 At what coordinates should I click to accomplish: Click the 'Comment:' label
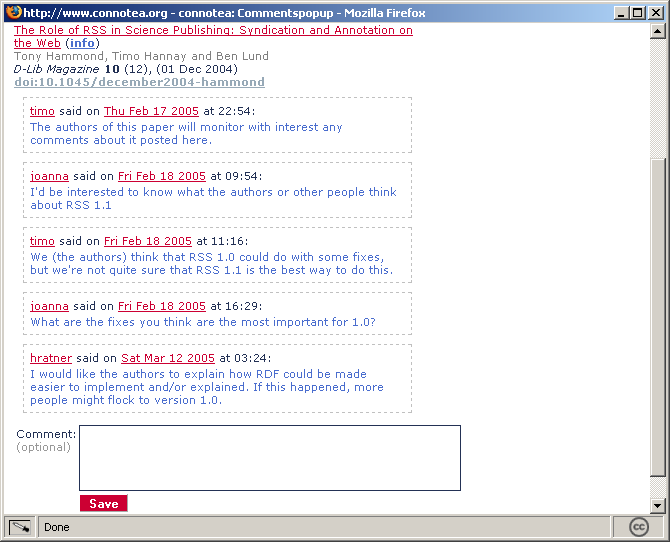pos(46,434)
